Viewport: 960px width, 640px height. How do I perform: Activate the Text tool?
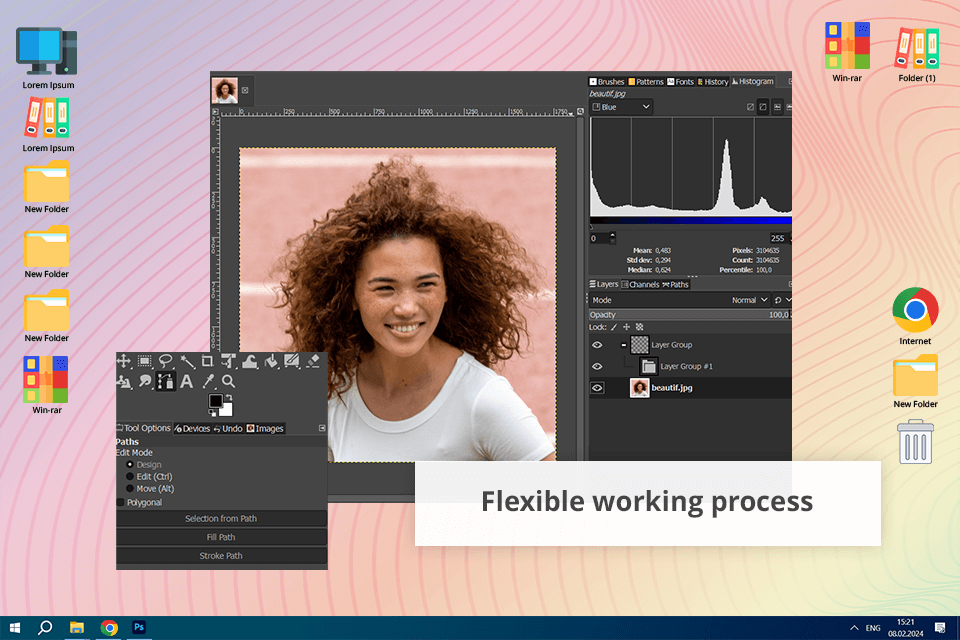[x=187, y=382]
